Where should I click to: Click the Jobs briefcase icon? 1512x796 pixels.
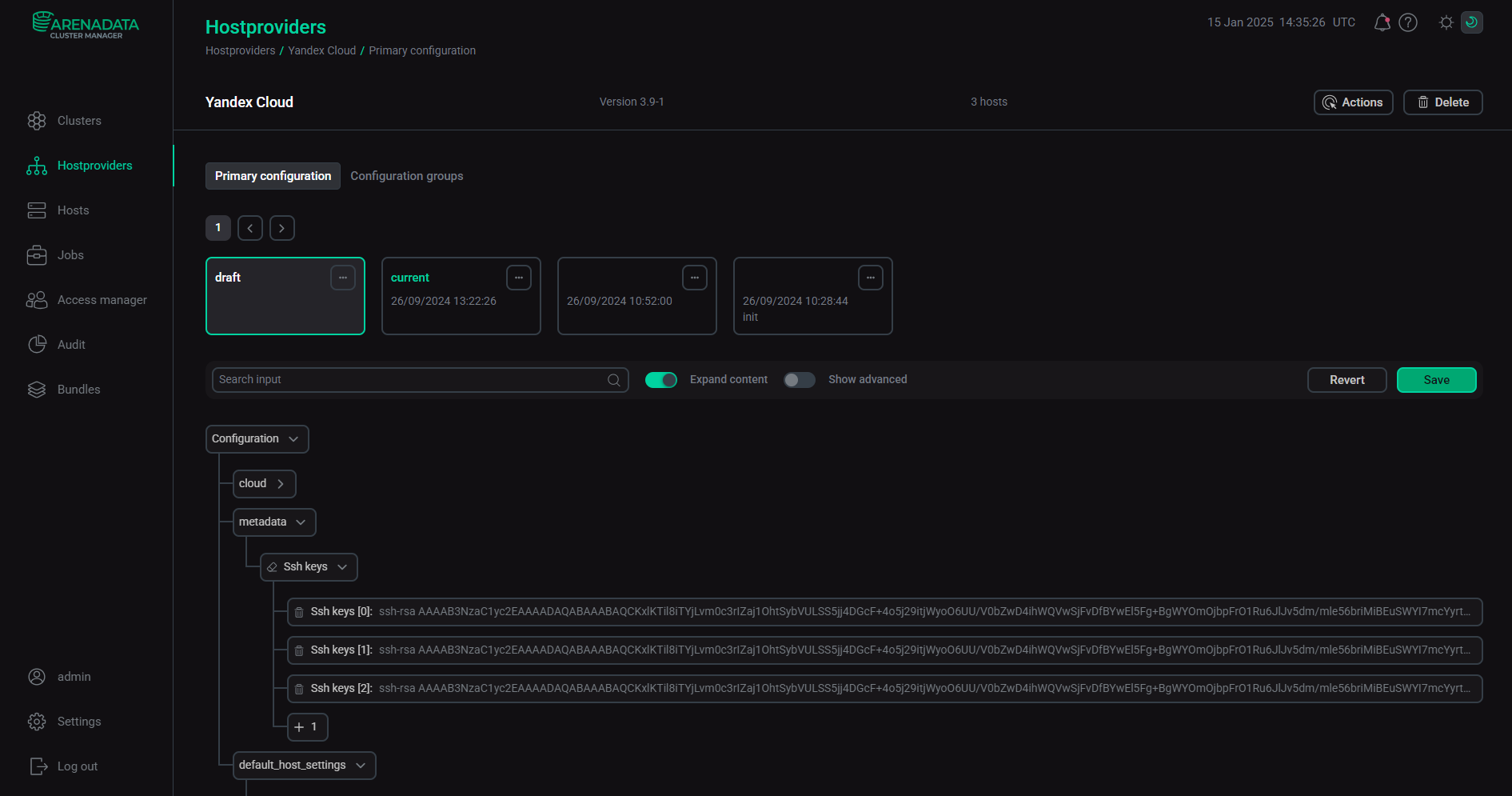37,255
